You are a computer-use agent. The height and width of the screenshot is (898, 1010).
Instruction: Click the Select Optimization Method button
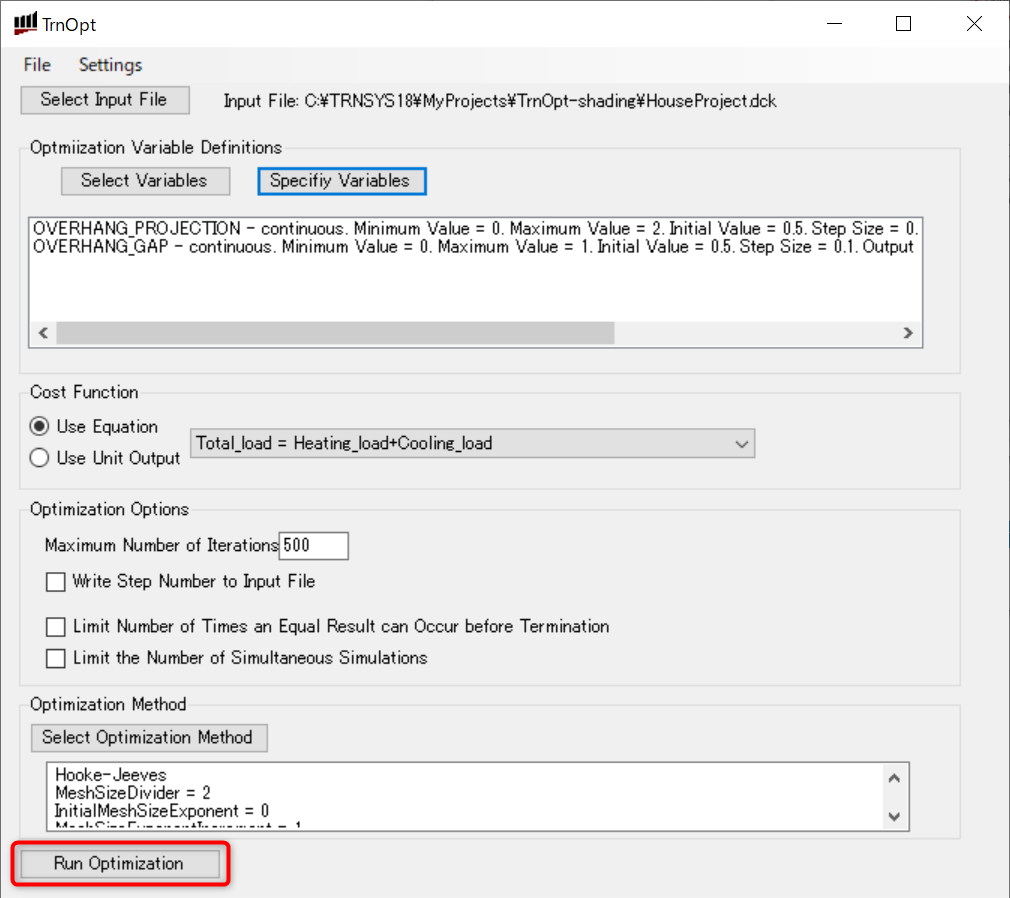click(149, 738)
